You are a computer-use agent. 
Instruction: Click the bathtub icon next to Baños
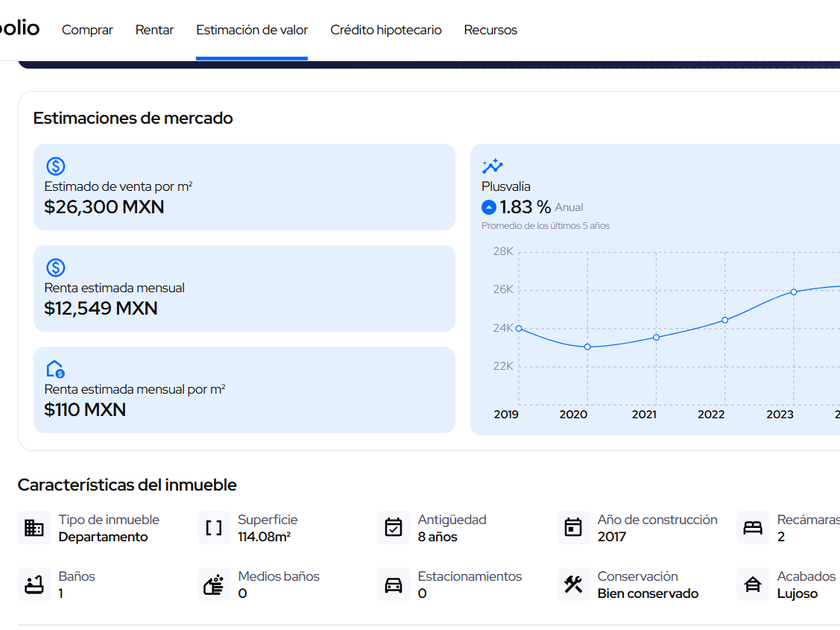34,584
